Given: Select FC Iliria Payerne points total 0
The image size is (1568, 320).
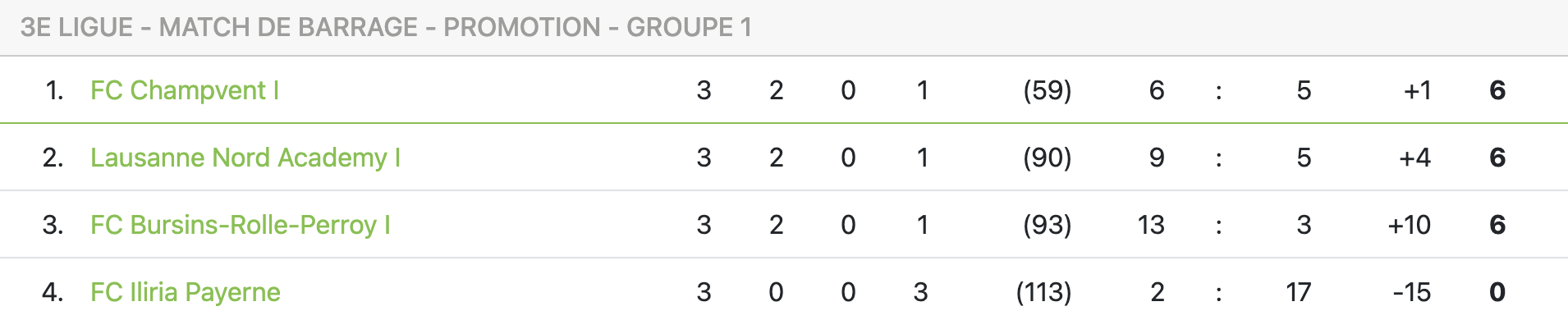Looking at the screenshot, I should coord(1497,292).
